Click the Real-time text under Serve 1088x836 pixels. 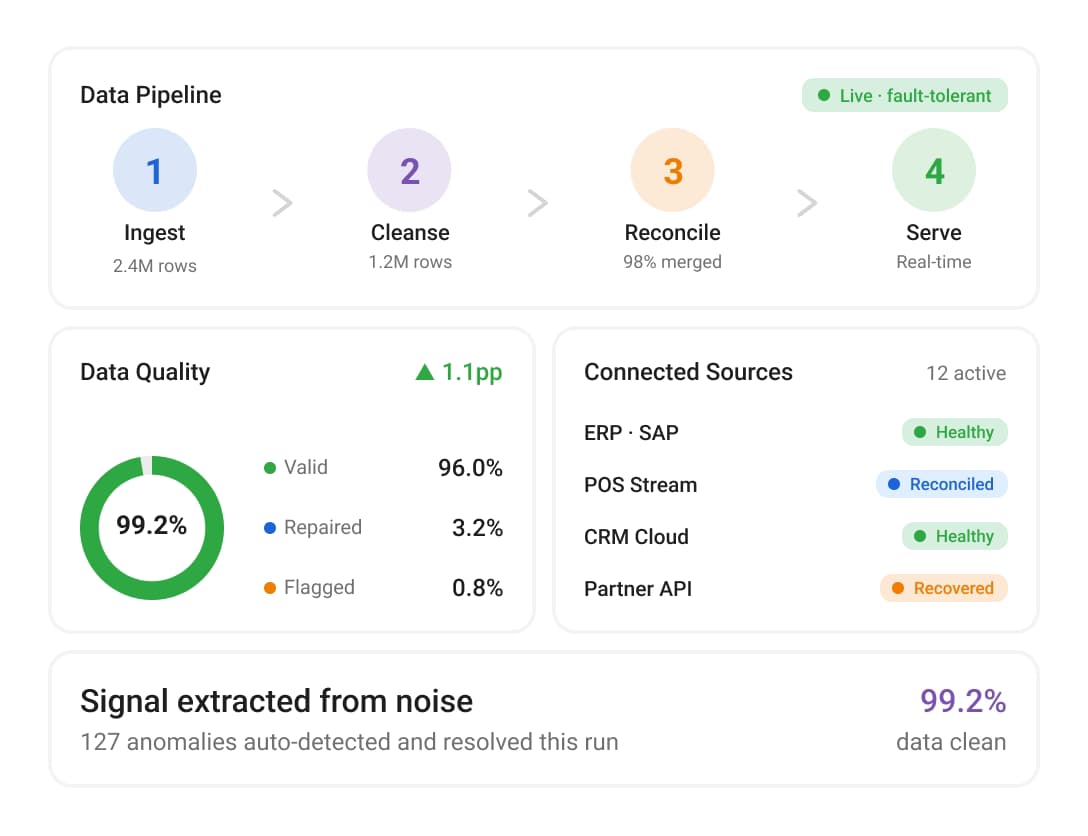[934, 262]
